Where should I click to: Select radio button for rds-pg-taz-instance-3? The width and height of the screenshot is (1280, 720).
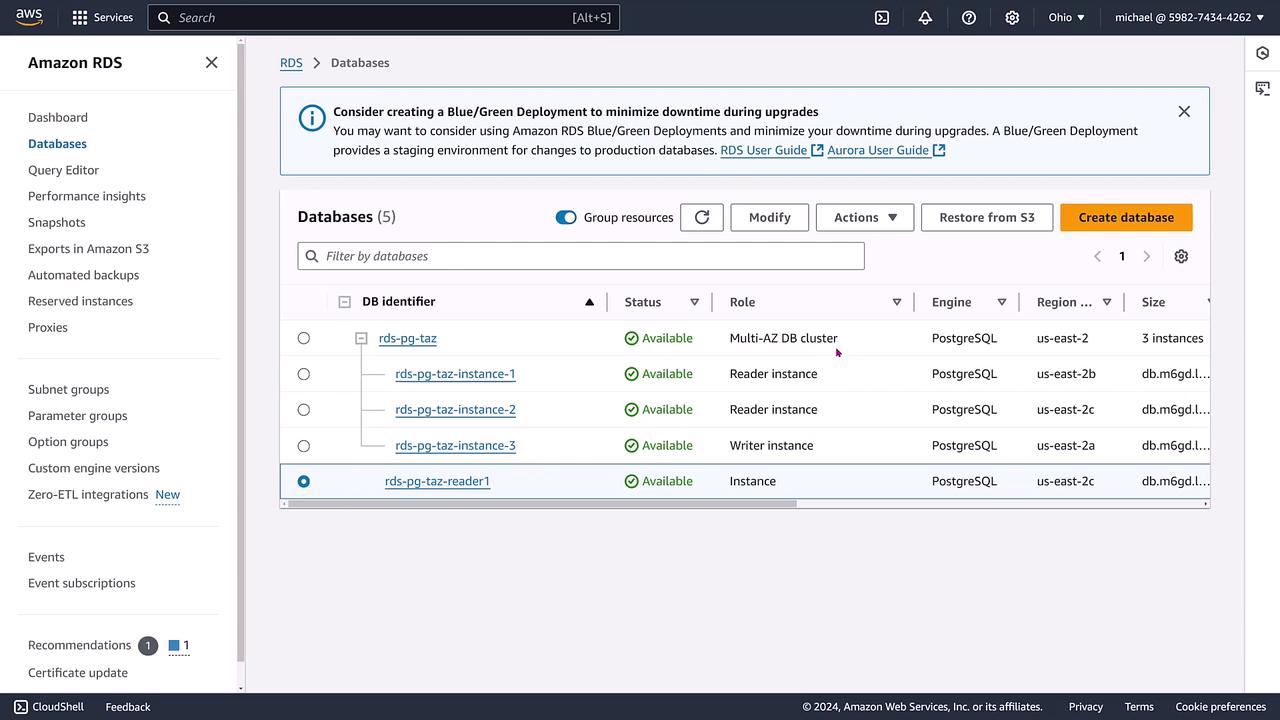point(304,446)
